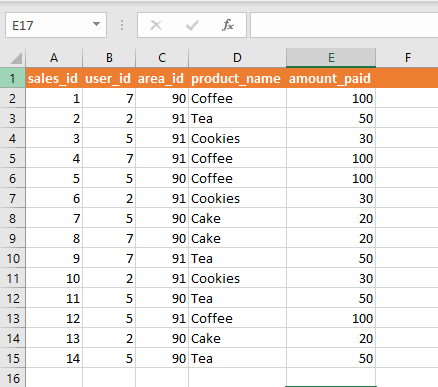Viewport: 438px width, 387px height.
Task: Select amount_paid value 20 in row 8
Action: (331, 218)
